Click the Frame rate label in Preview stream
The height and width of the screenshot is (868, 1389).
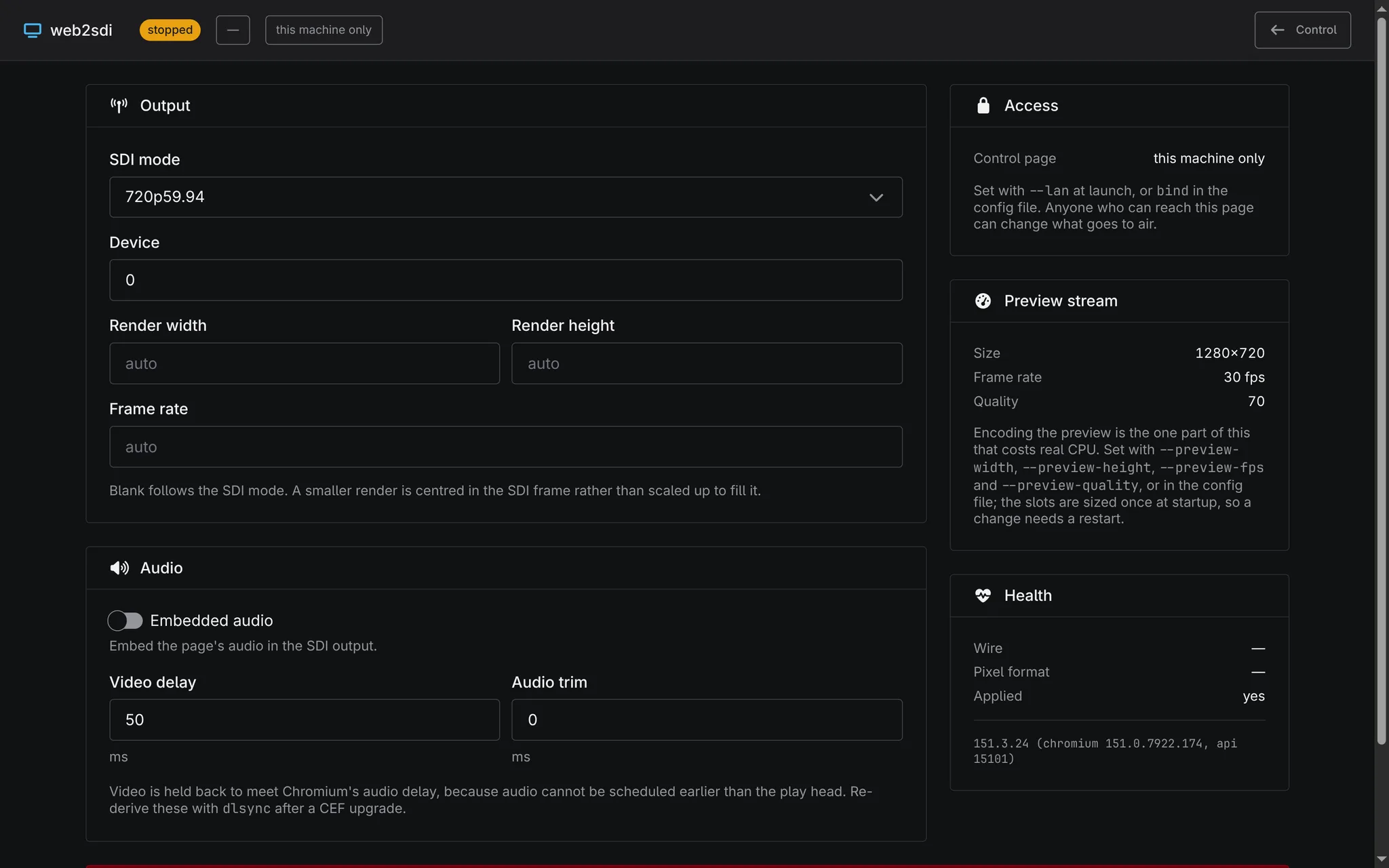pyautogui.click(x=1007, y=377)
